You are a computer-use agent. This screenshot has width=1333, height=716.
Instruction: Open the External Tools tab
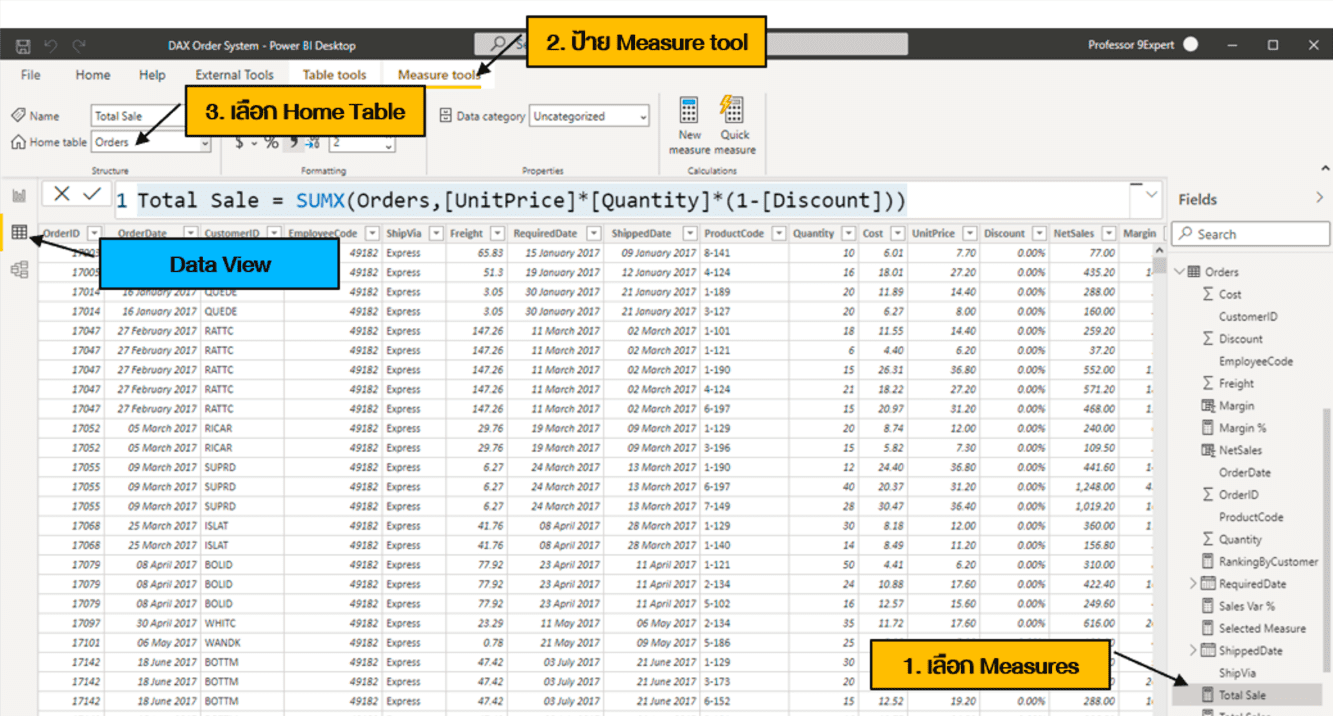tap(234, 74)
